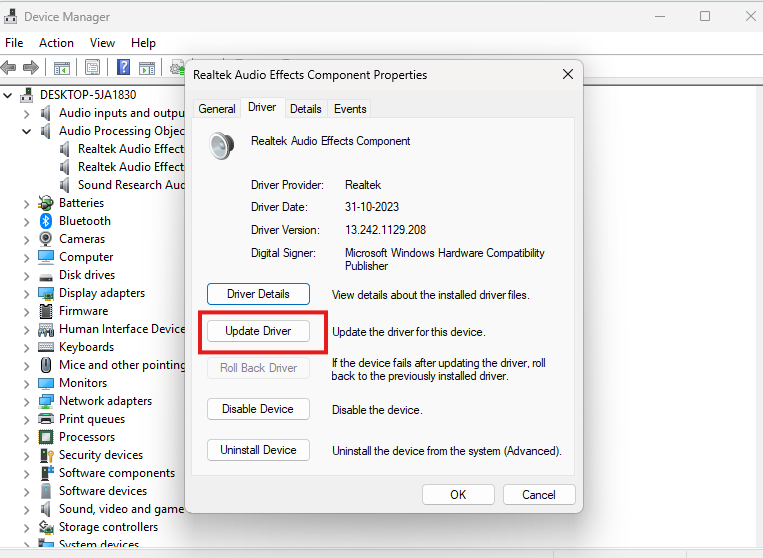The width and height of the screenshot is (763, 558).
Task: Open the Action menu
Action: click(x=56, y=43)
